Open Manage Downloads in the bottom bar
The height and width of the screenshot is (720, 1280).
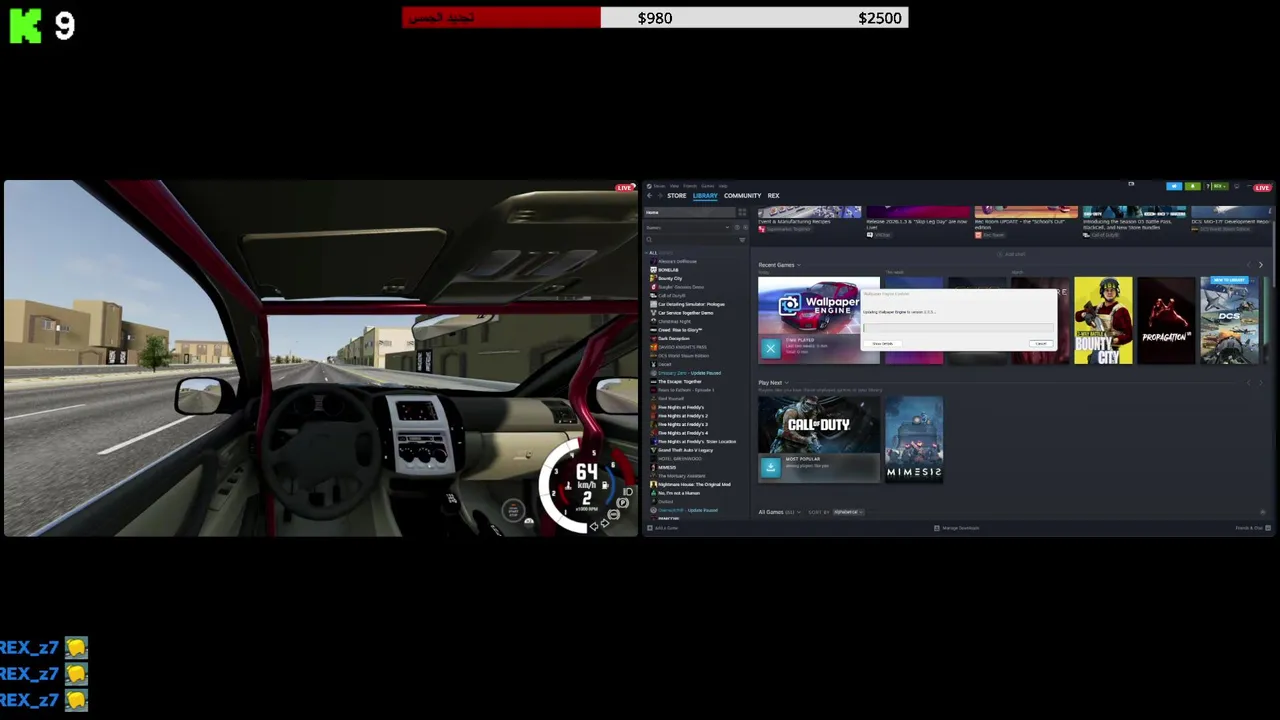pos(957,528)
